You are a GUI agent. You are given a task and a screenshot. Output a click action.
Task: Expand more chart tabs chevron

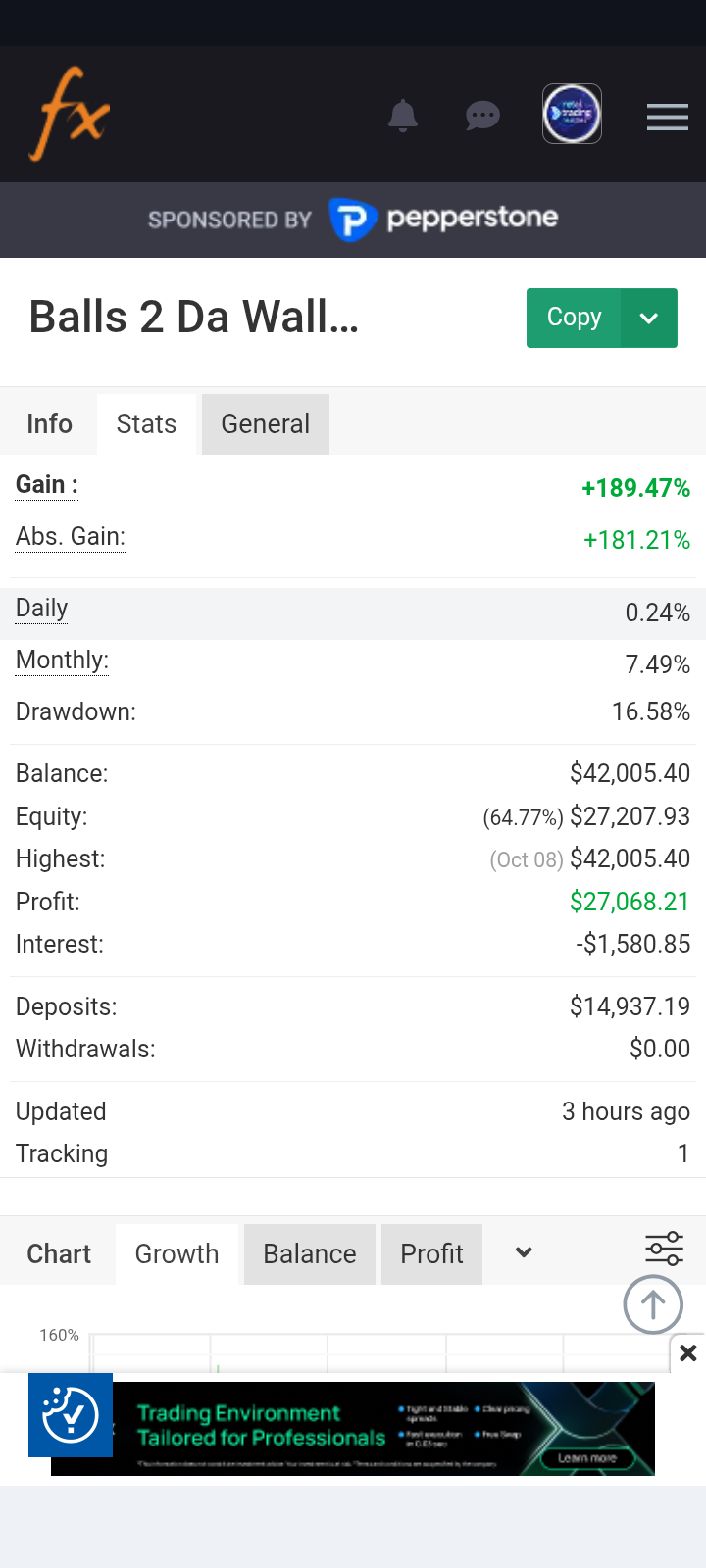(x=524, y=1252)
